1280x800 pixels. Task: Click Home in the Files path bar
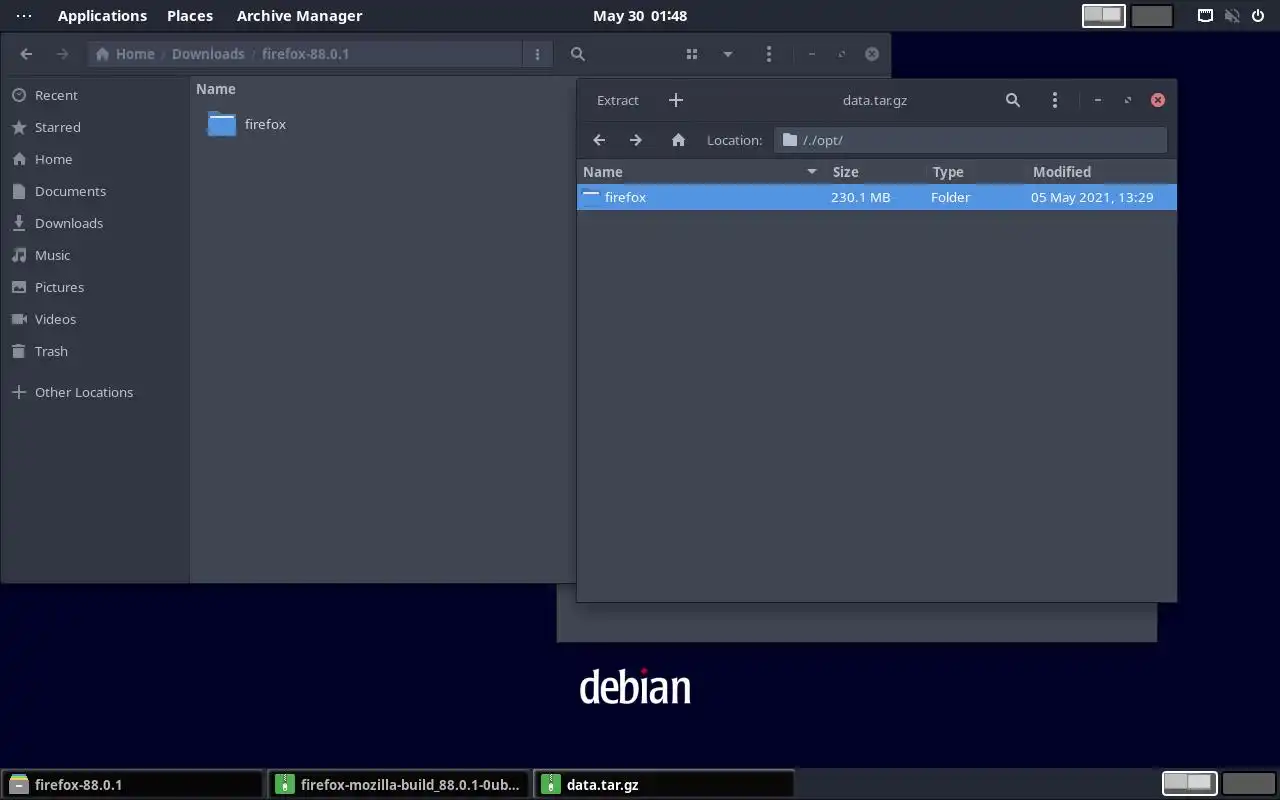point(125,54)
